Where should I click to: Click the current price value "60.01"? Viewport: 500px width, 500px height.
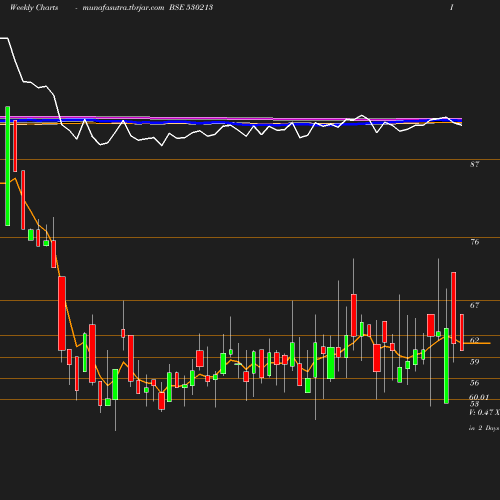(x=479, y=397)
